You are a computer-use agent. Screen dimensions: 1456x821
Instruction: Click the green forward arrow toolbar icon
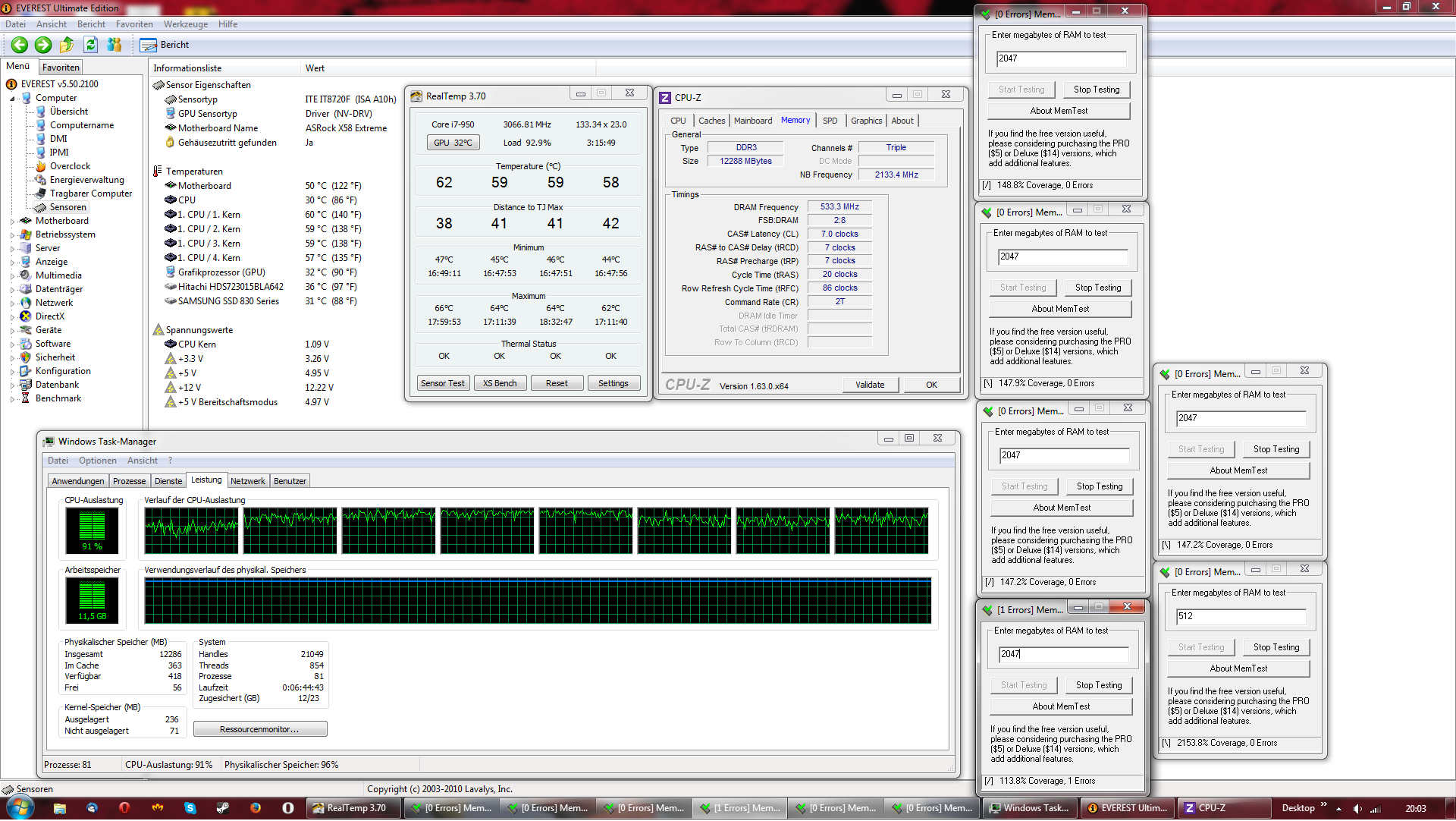point(43,45)
